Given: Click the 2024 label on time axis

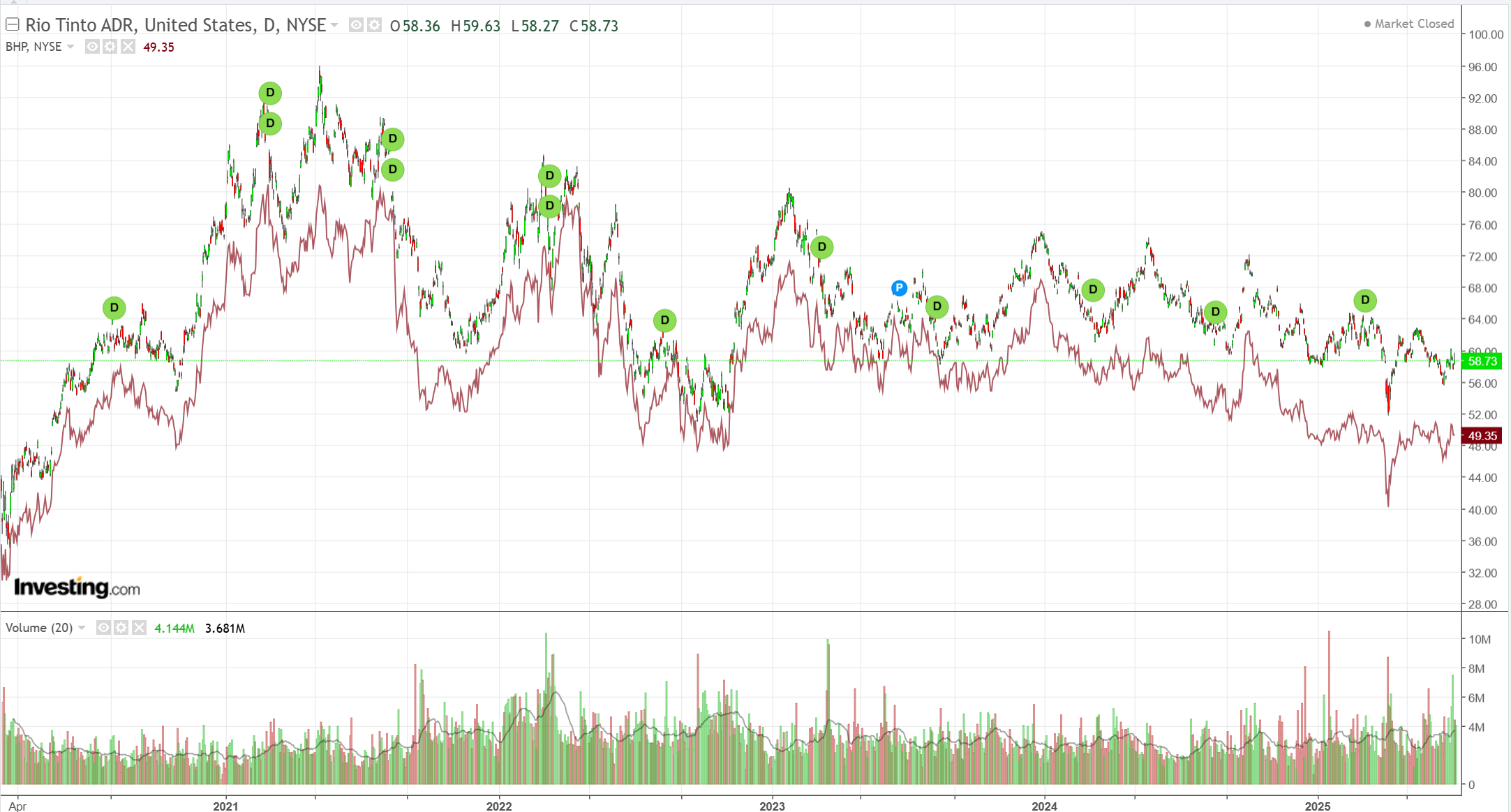Looking at the screenshot, I should [1044, 806].
